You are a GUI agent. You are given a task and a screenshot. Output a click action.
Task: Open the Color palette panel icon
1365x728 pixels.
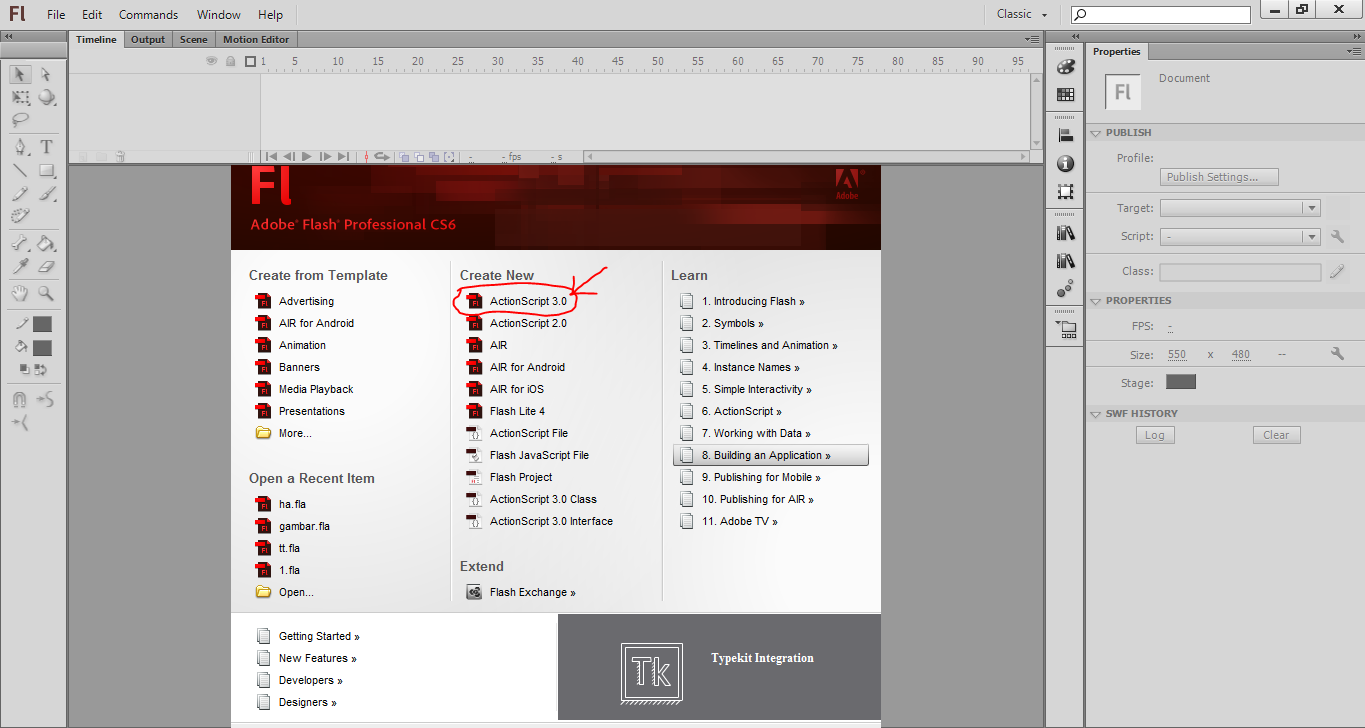coord(1065,67)
